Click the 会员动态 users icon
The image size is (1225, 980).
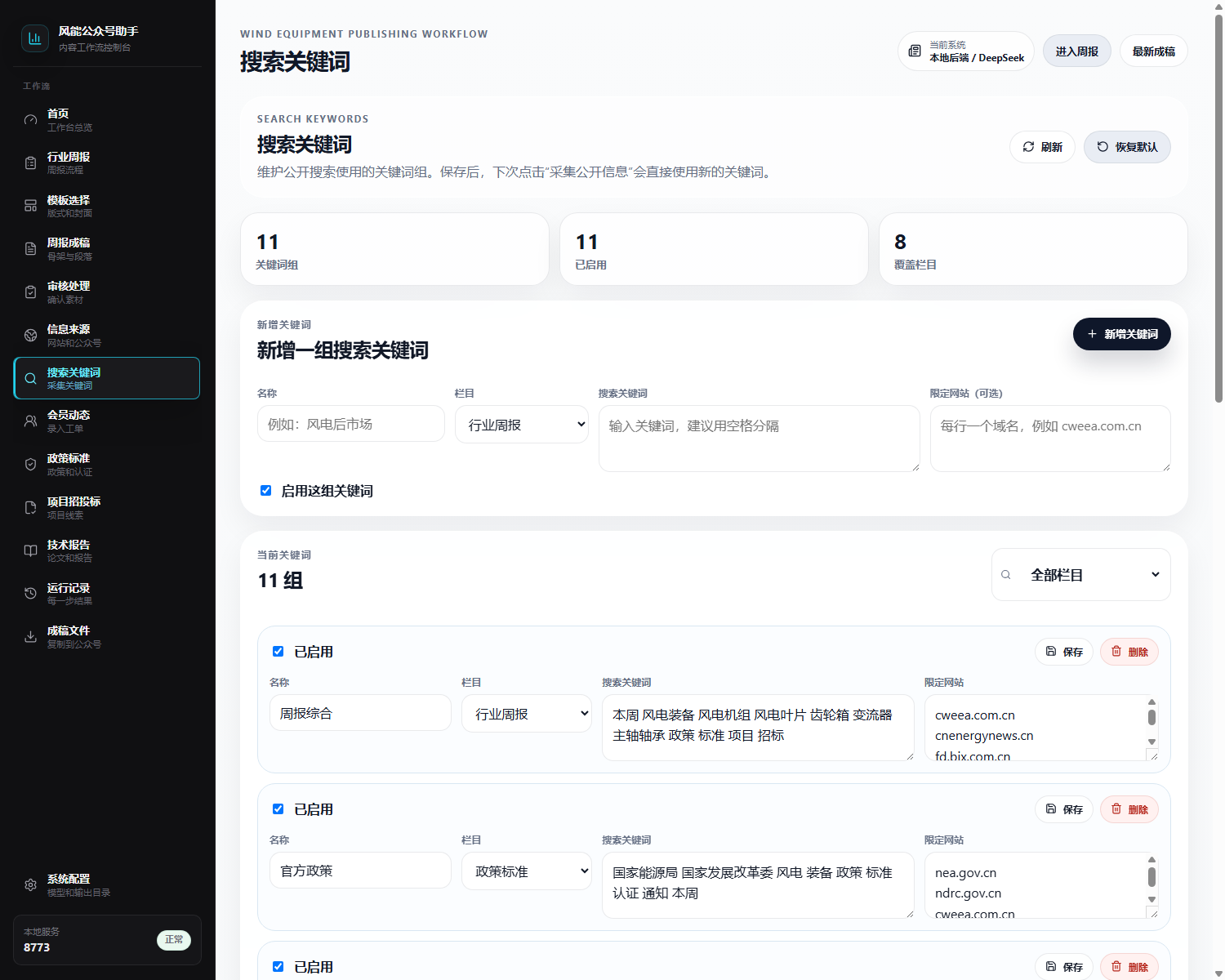click(30, 421)
